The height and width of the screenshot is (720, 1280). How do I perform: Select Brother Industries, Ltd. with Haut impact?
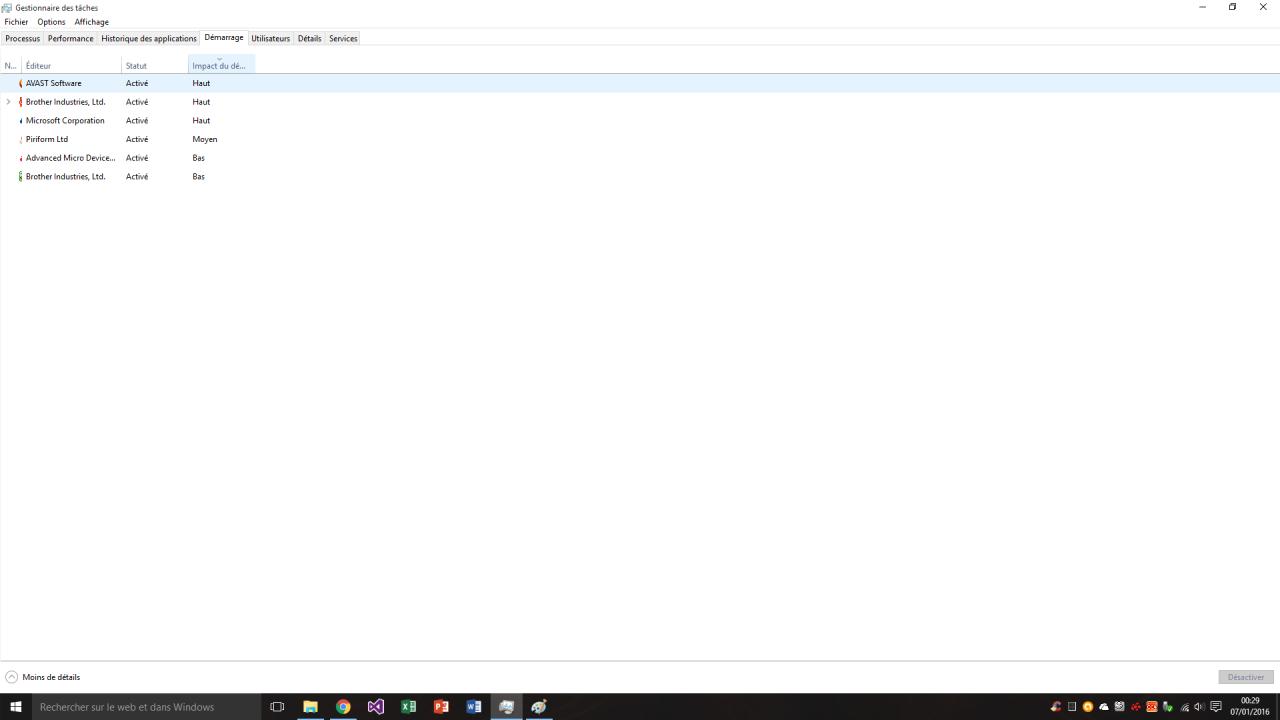(640, 102)
